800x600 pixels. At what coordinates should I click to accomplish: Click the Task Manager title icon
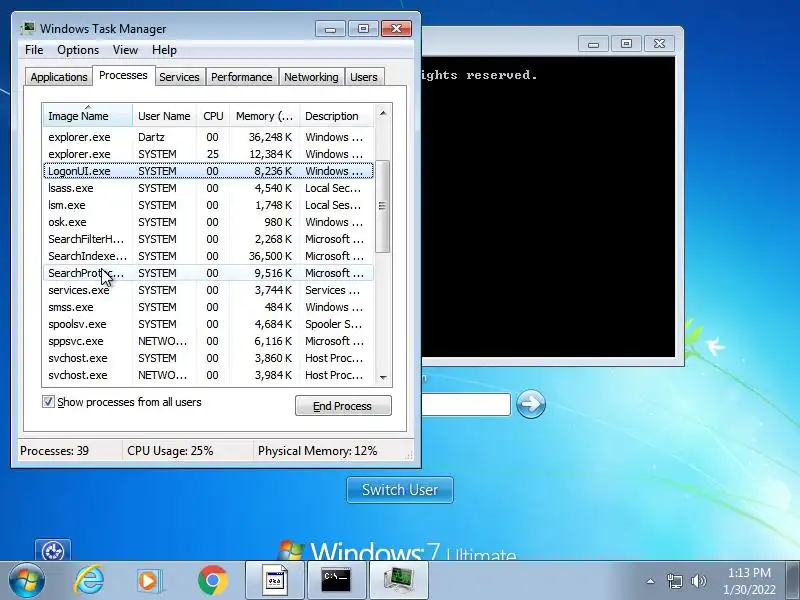coord(28,28)
